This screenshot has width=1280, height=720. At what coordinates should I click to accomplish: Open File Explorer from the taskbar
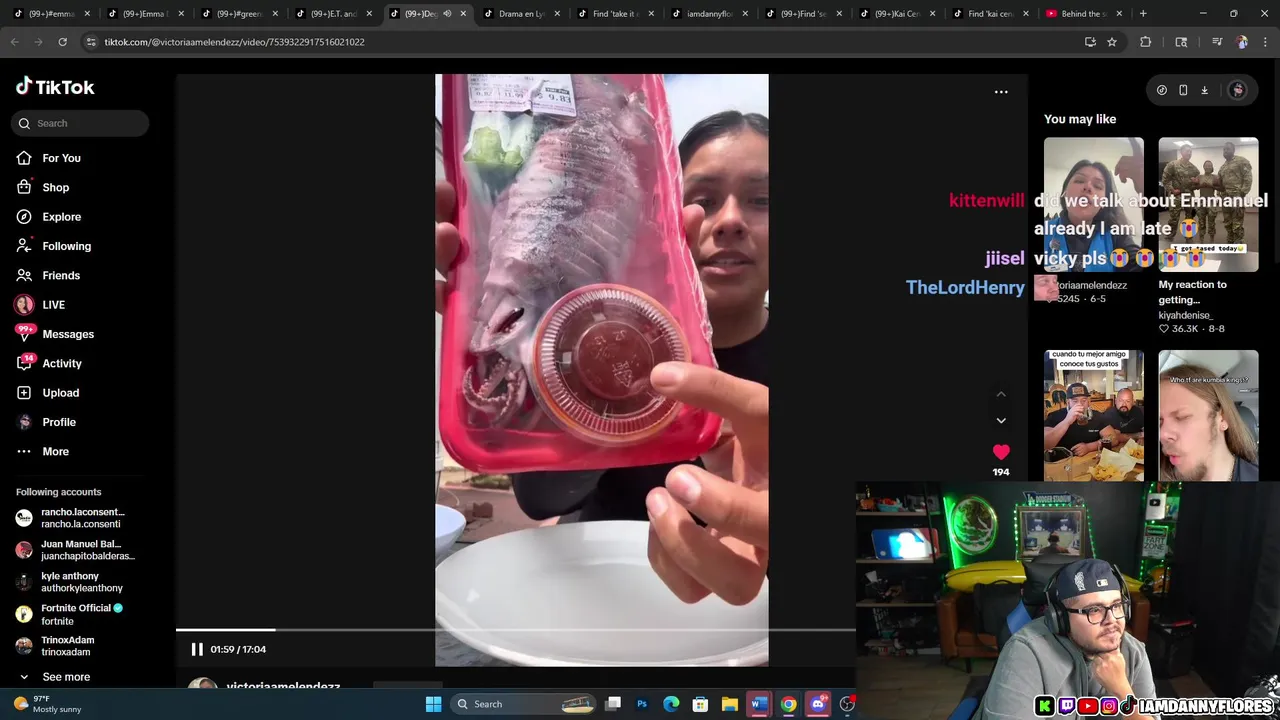tap(730, 704)
